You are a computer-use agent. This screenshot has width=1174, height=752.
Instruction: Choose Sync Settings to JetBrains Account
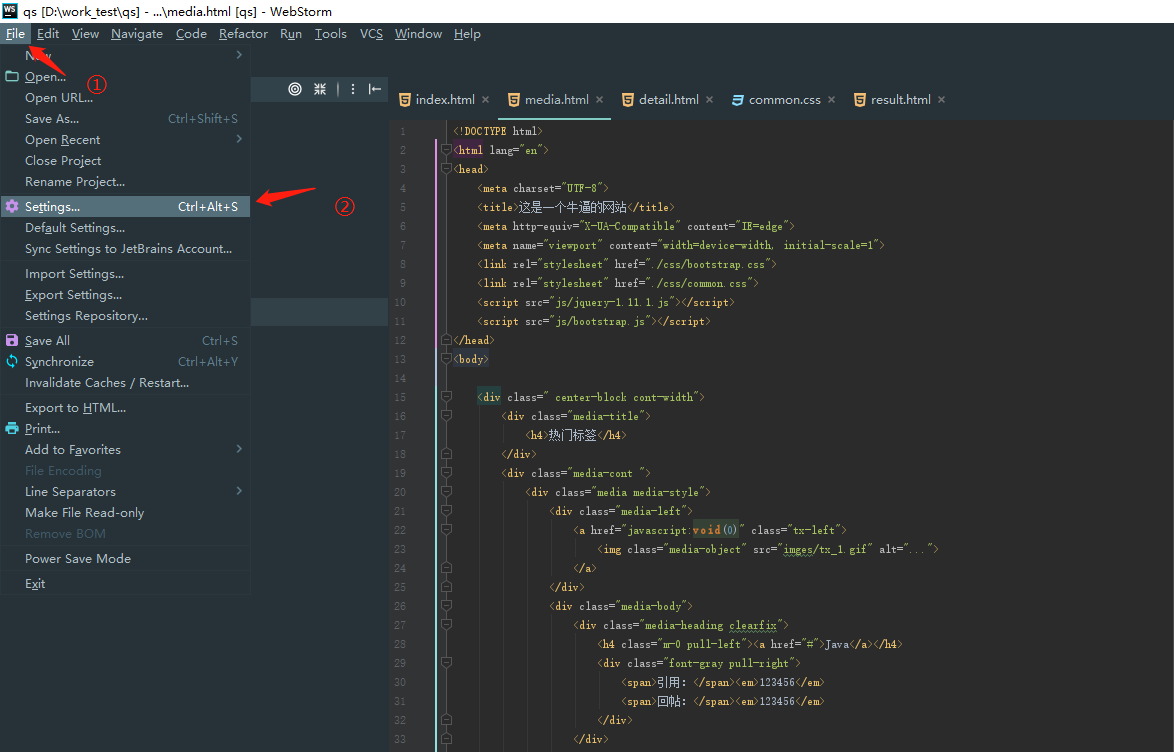pos(125,249)
